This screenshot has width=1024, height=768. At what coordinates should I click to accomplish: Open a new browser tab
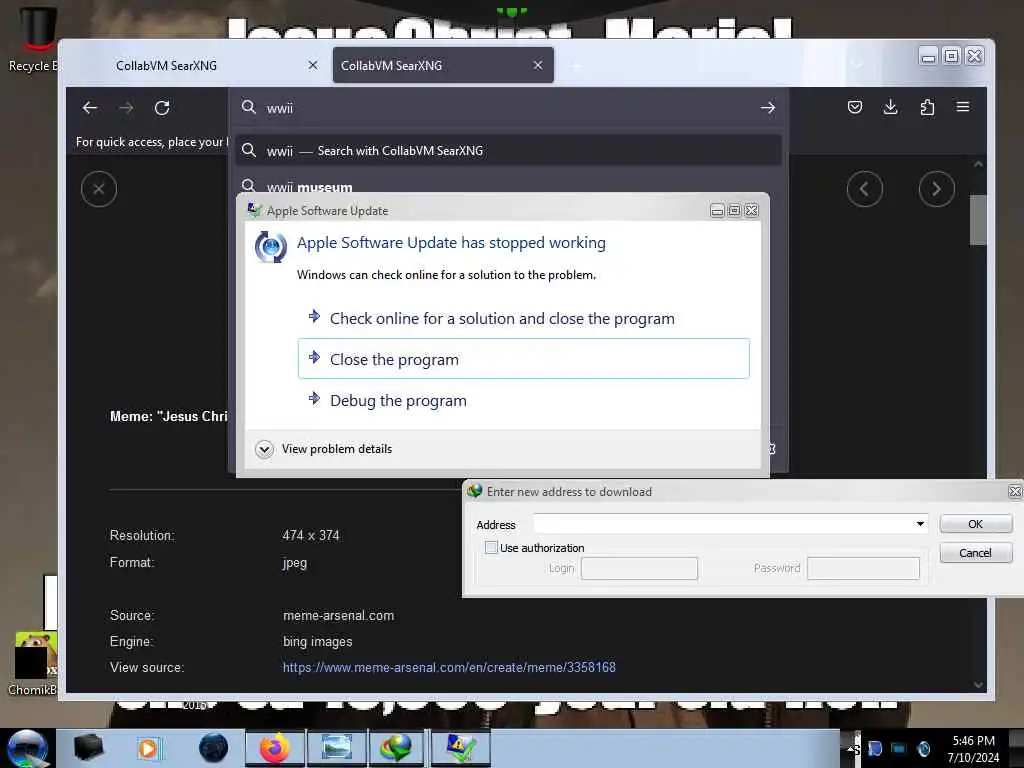pos(575,66)
